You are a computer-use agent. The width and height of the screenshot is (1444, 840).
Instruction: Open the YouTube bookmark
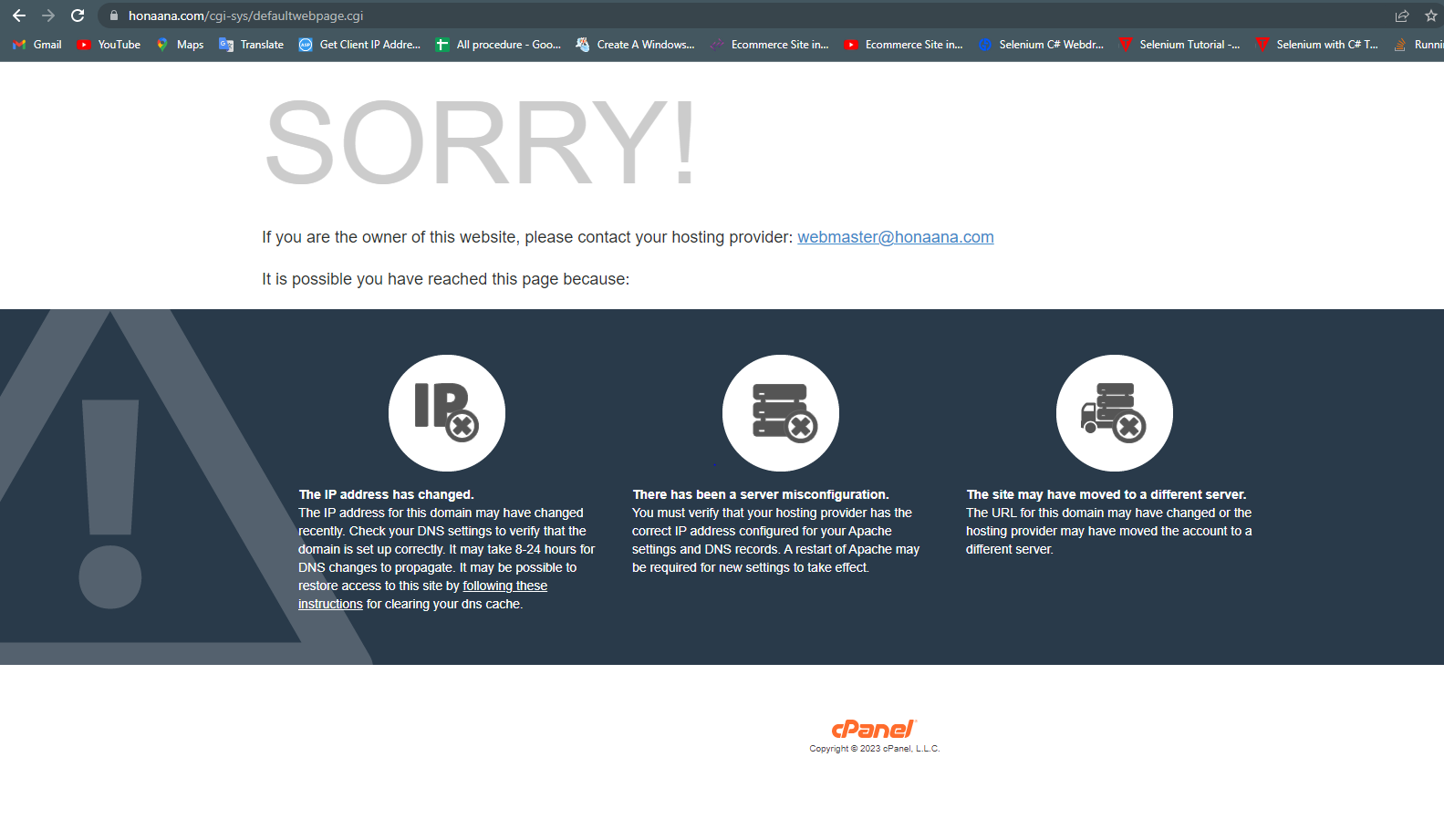(x=109, y=45)
